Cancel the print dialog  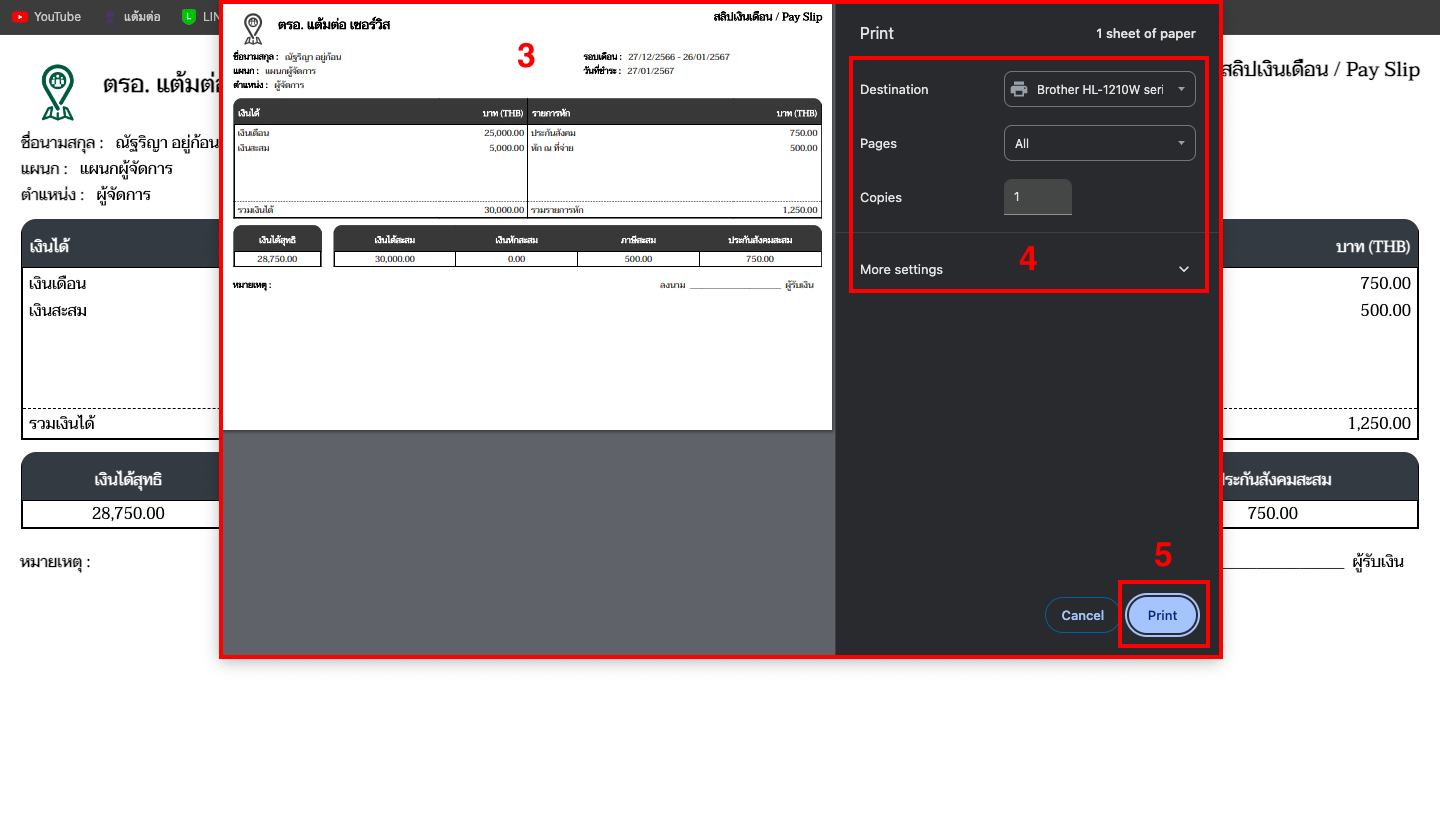click(1082, 615)
